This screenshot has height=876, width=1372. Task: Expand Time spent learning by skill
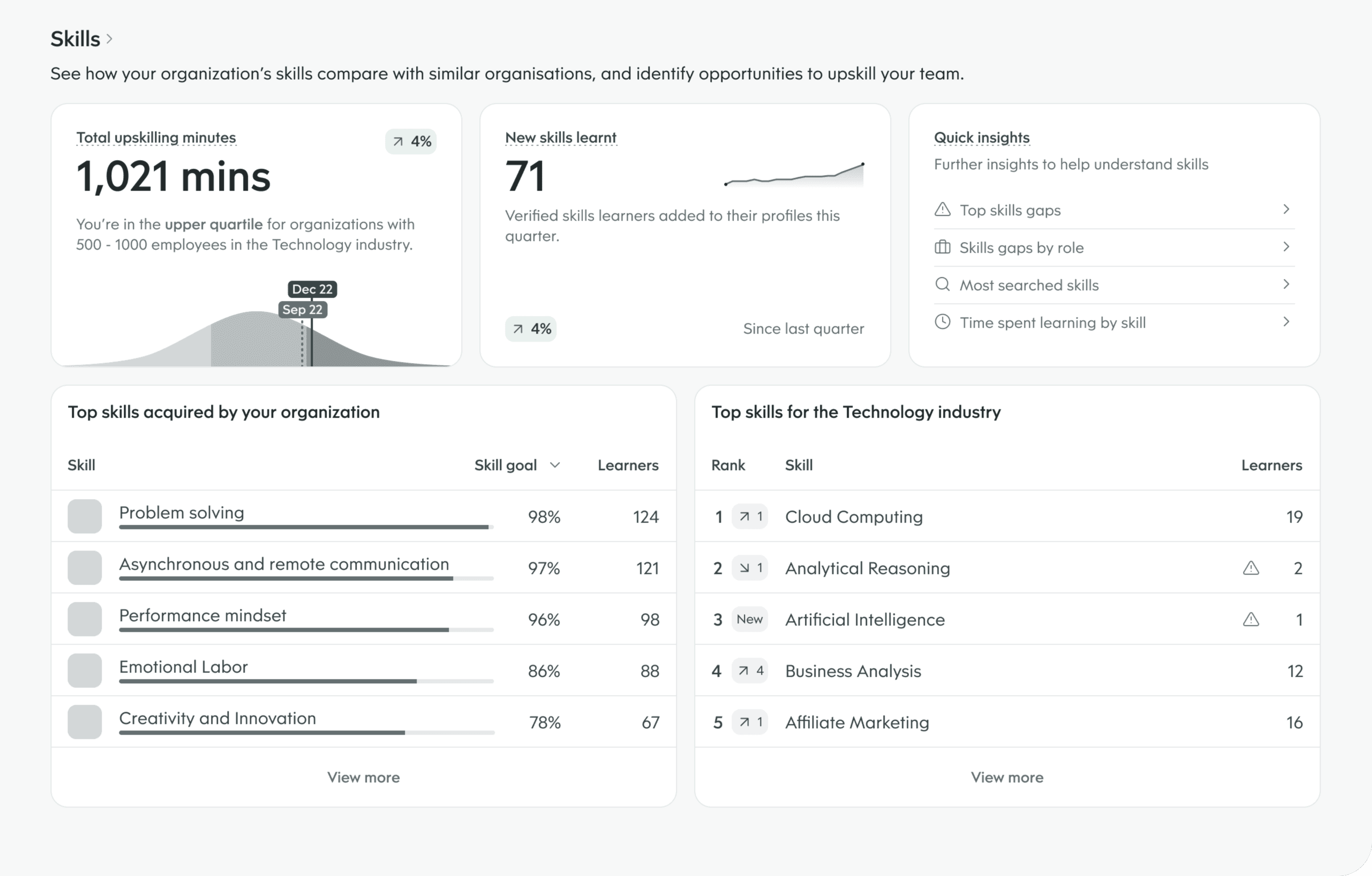click(1286, 322)
